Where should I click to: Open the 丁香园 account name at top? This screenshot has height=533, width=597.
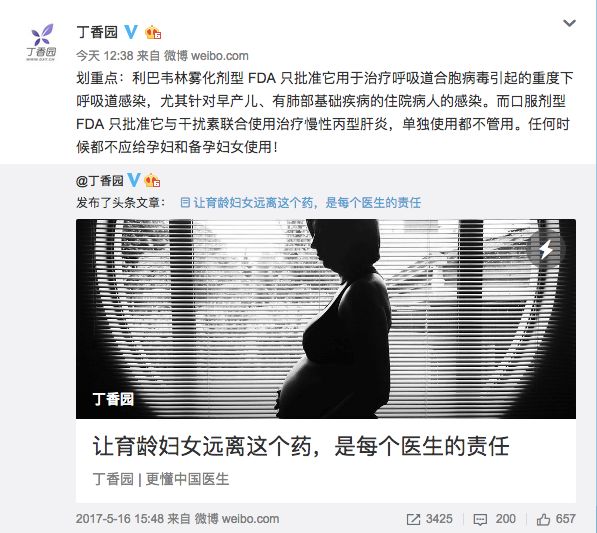[97, 32]
